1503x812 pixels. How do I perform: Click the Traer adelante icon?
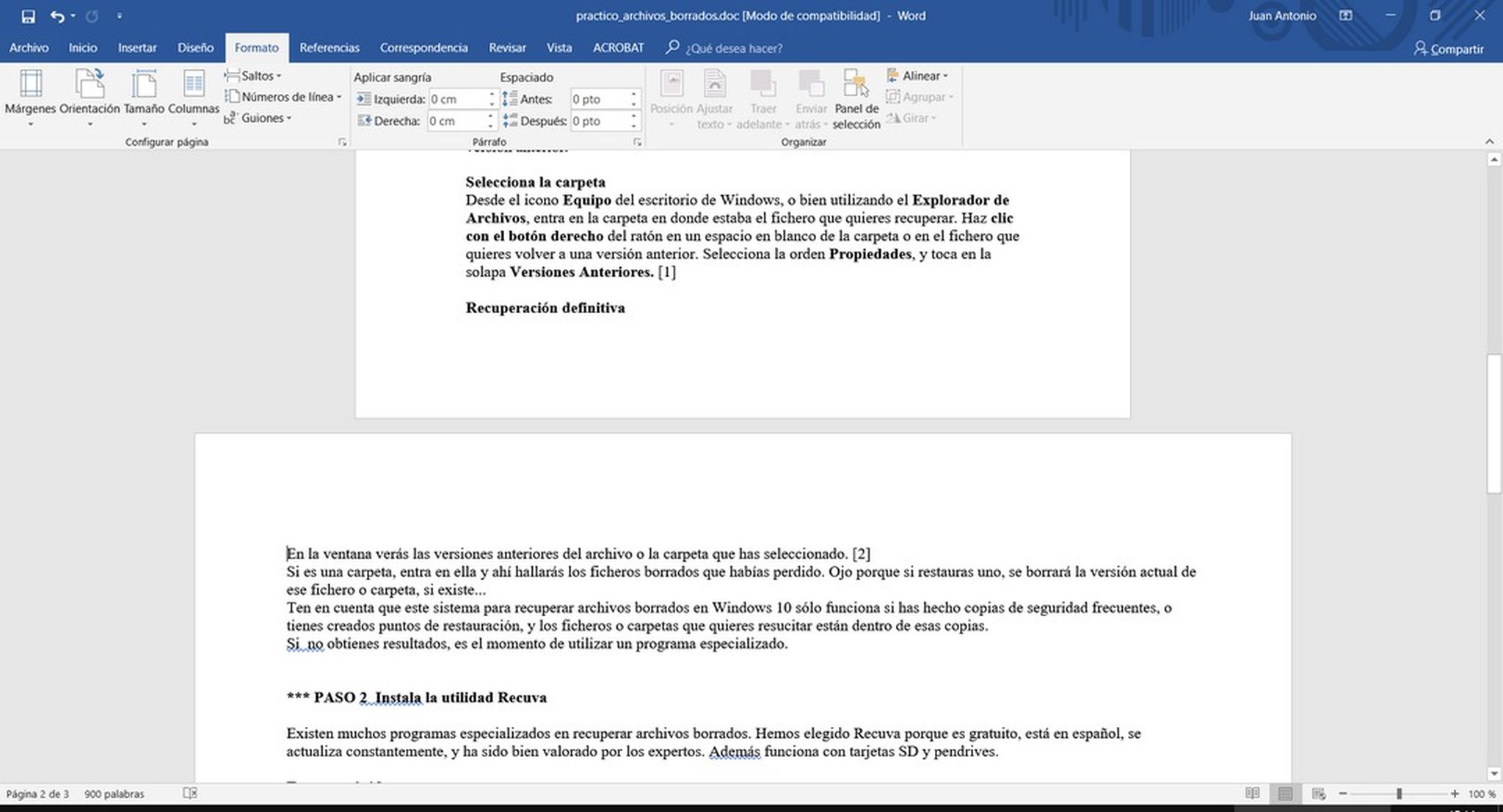click(x=763, y=84)
